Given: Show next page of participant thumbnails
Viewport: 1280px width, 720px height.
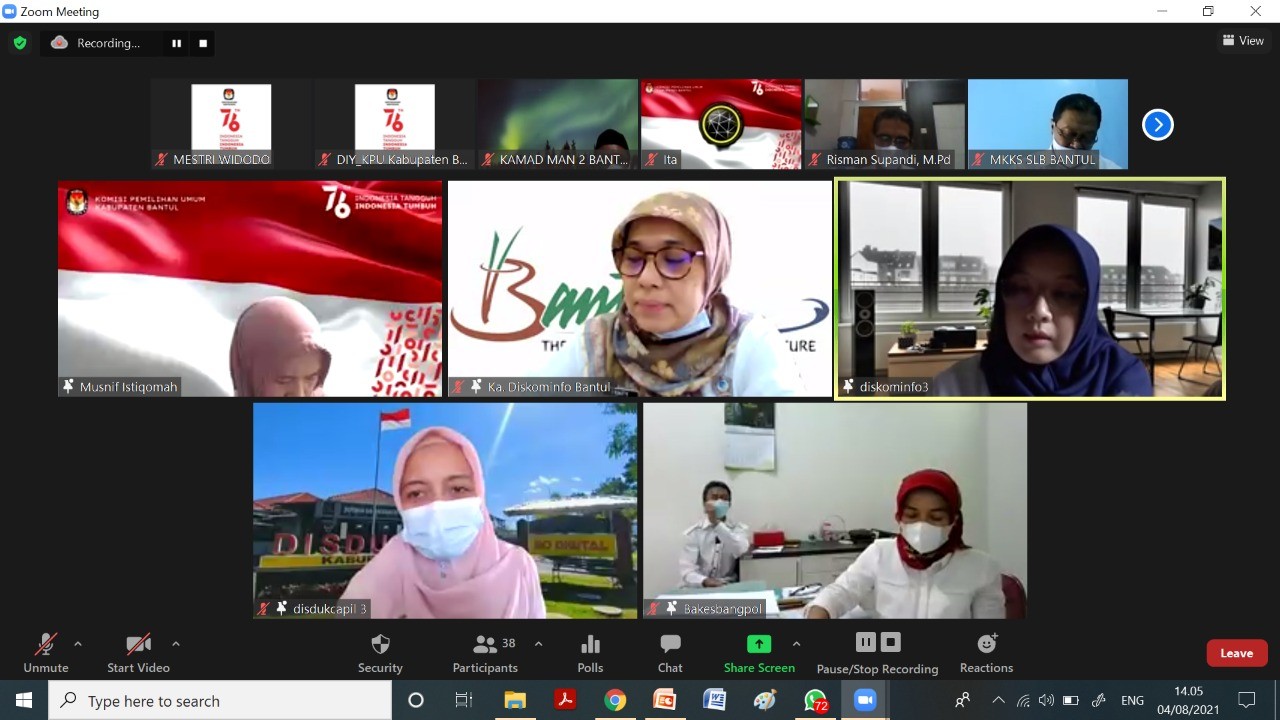Looking at the screenshot, I should click(x=1157, y=125).
